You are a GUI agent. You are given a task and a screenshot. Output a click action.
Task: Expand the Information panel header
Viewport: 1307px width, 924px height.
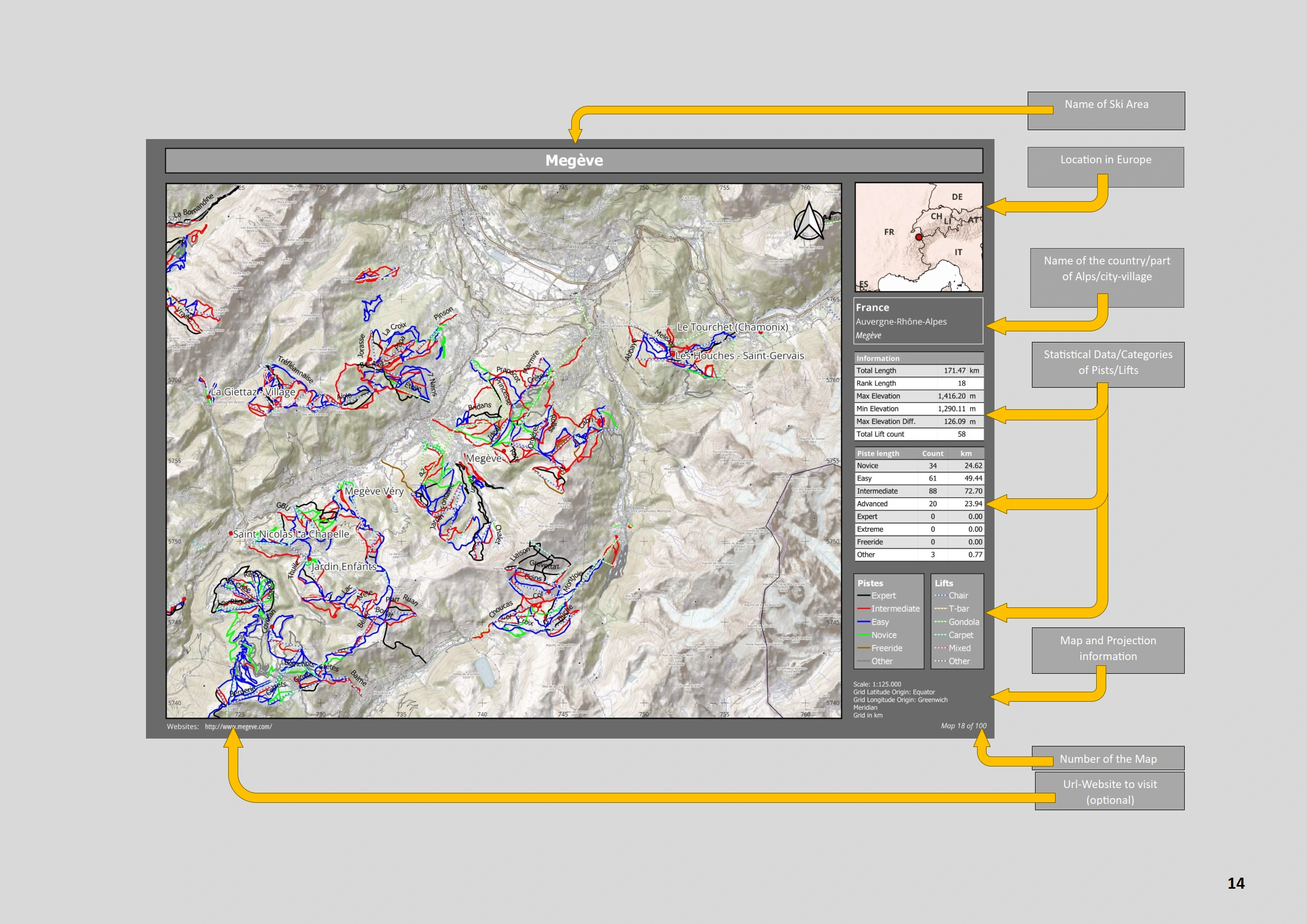coord(879,358)
